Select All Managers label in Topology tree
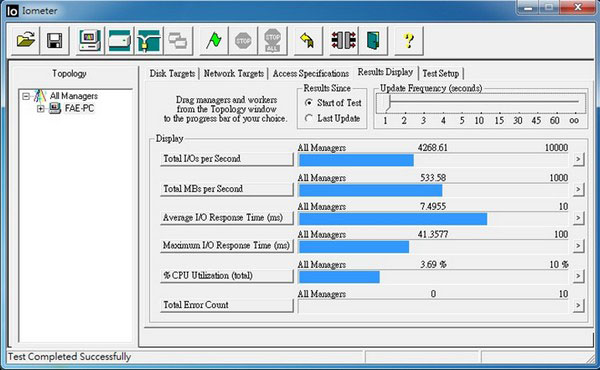 [73, 96]
